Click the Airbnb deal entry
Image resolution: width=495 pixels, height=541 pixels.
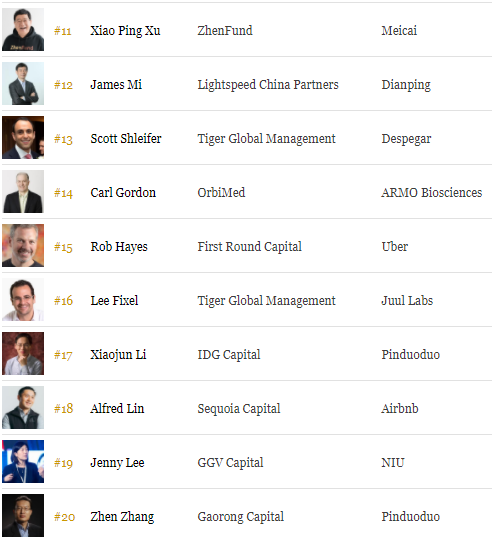point(400,409)
